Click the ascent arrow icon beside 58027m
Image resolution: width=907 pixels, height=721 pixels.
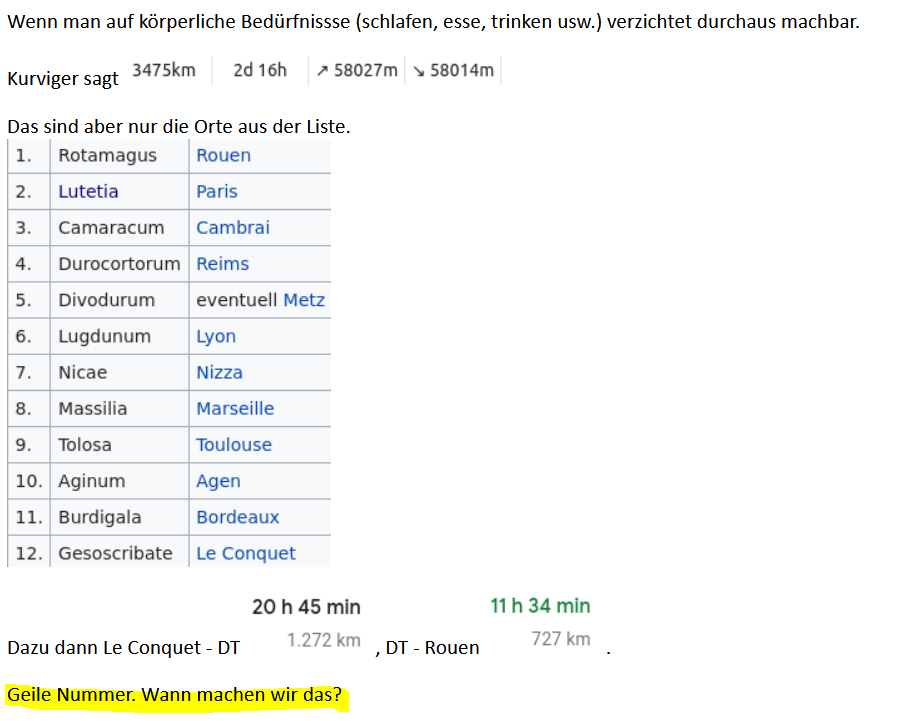point(322,71)
